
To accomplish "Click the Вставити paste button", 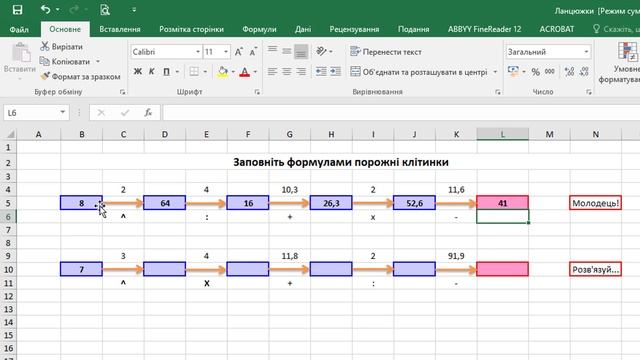I will pos(20,61).
